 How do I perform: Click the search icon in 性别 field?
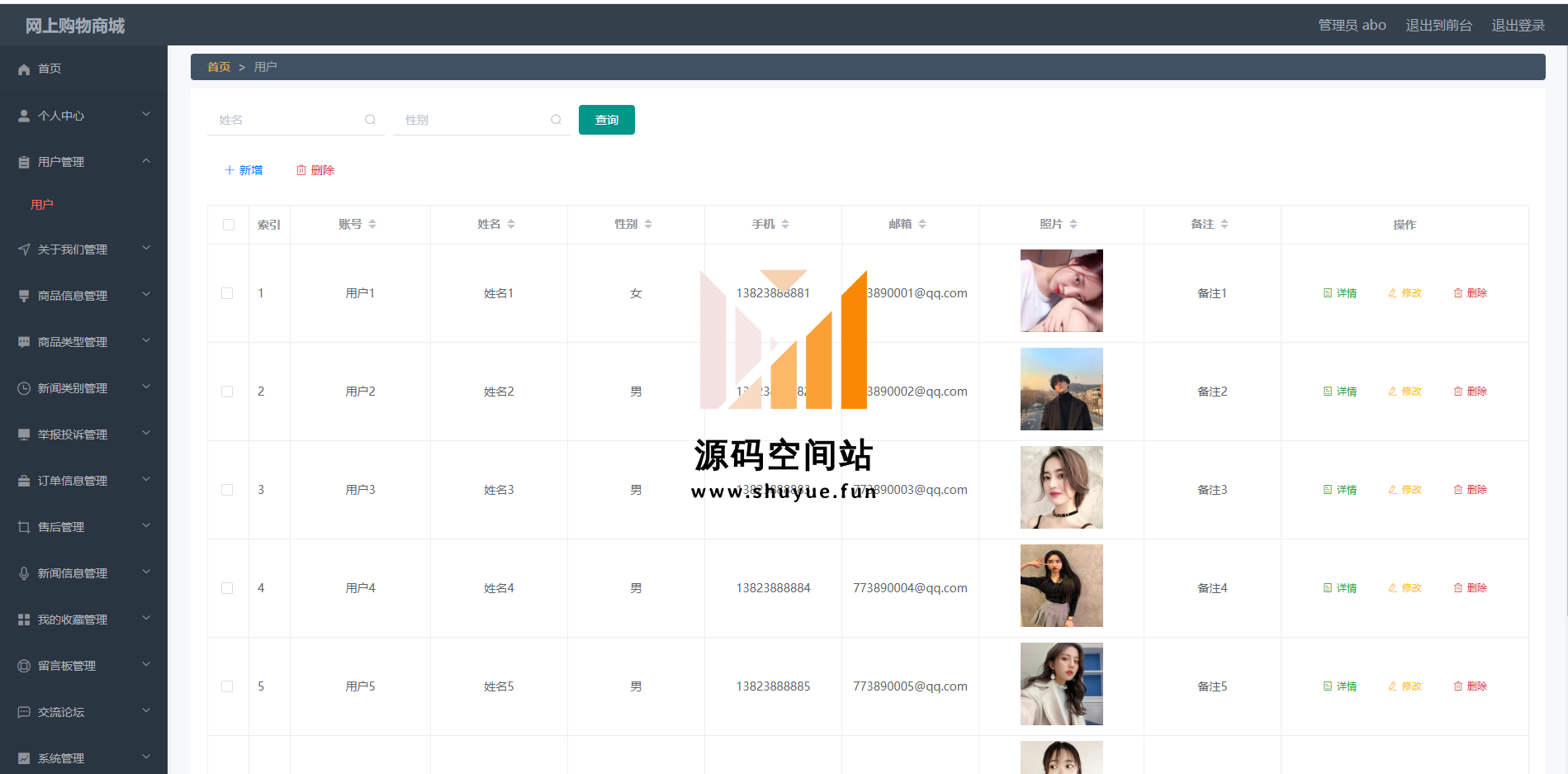coord(556,120)
